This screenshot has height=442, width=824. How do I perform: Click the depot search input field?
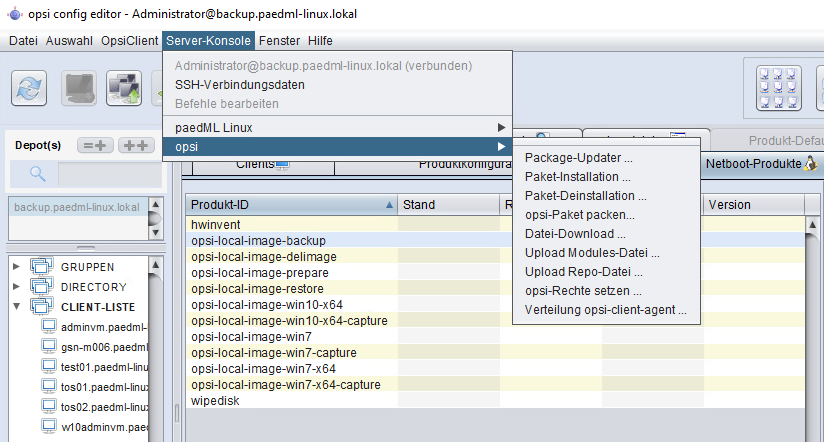110,174
